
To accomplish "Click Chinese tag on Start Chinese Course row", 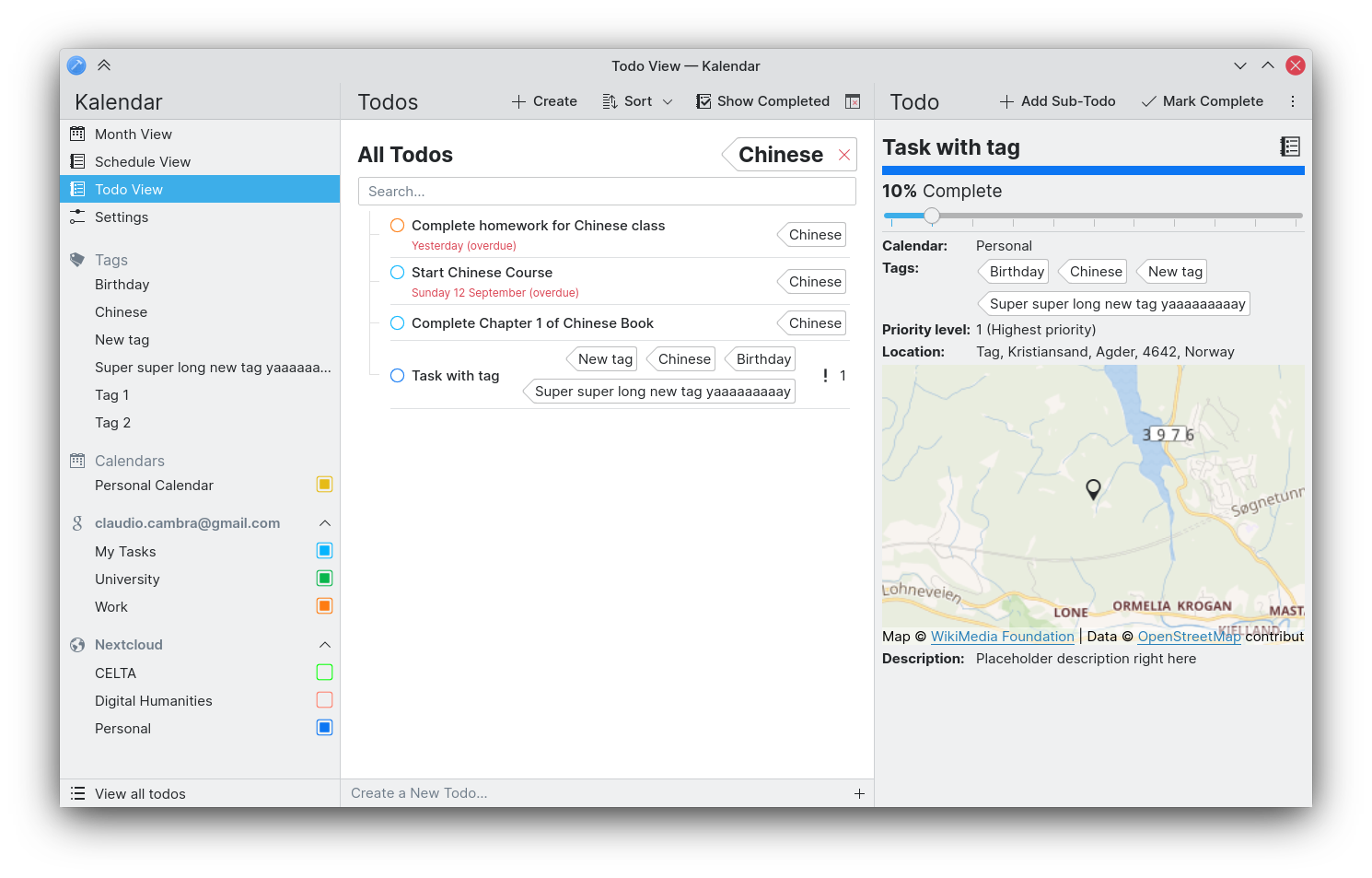I will click(812, 281).
